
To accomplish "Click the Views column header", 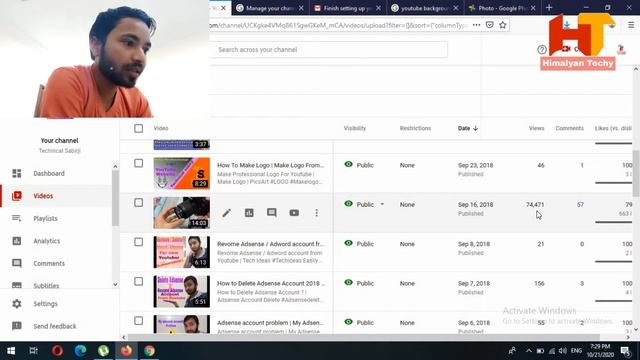I will point(536,128).
